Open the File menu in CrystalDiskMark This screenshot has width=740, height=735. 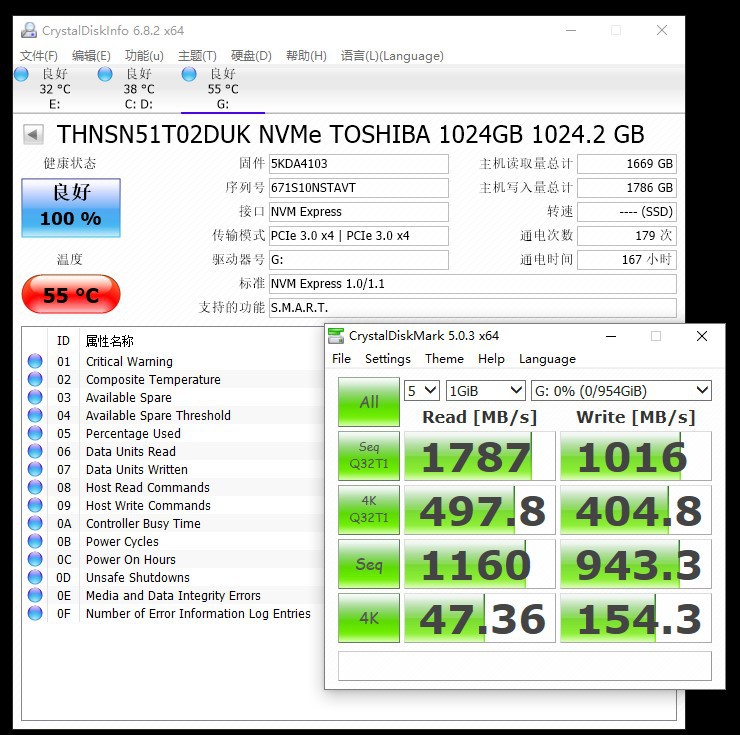(x=341, y=359)
